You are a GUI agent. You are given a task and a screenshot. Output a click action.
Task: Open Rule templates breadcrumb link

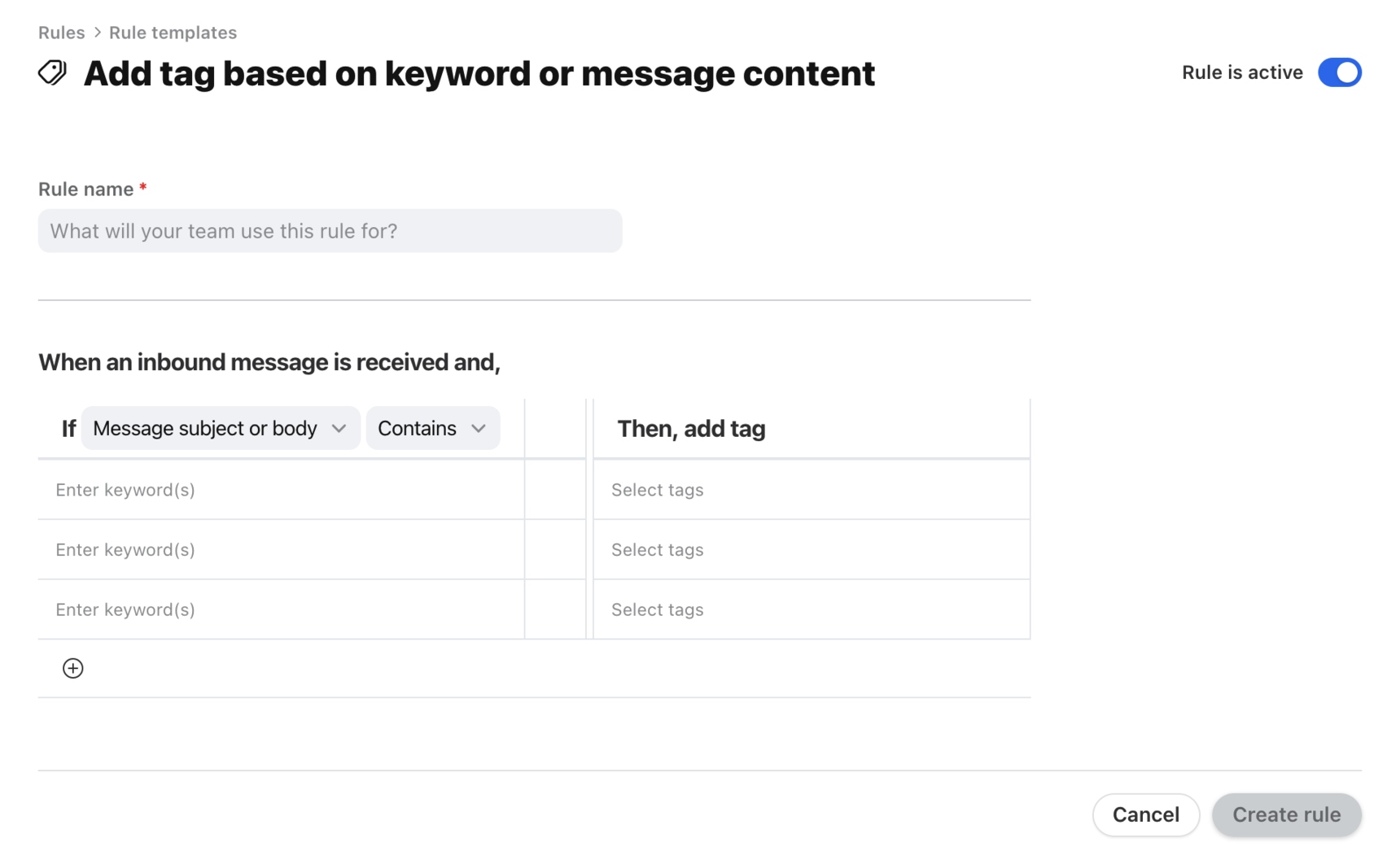(x=173, y=33)
